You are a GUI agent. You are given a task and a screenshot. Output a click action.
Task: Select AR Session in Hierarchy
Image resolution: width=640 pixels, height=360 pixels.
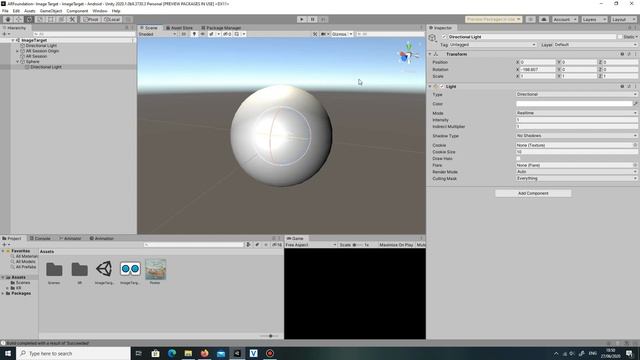click(x=36, y=56)
